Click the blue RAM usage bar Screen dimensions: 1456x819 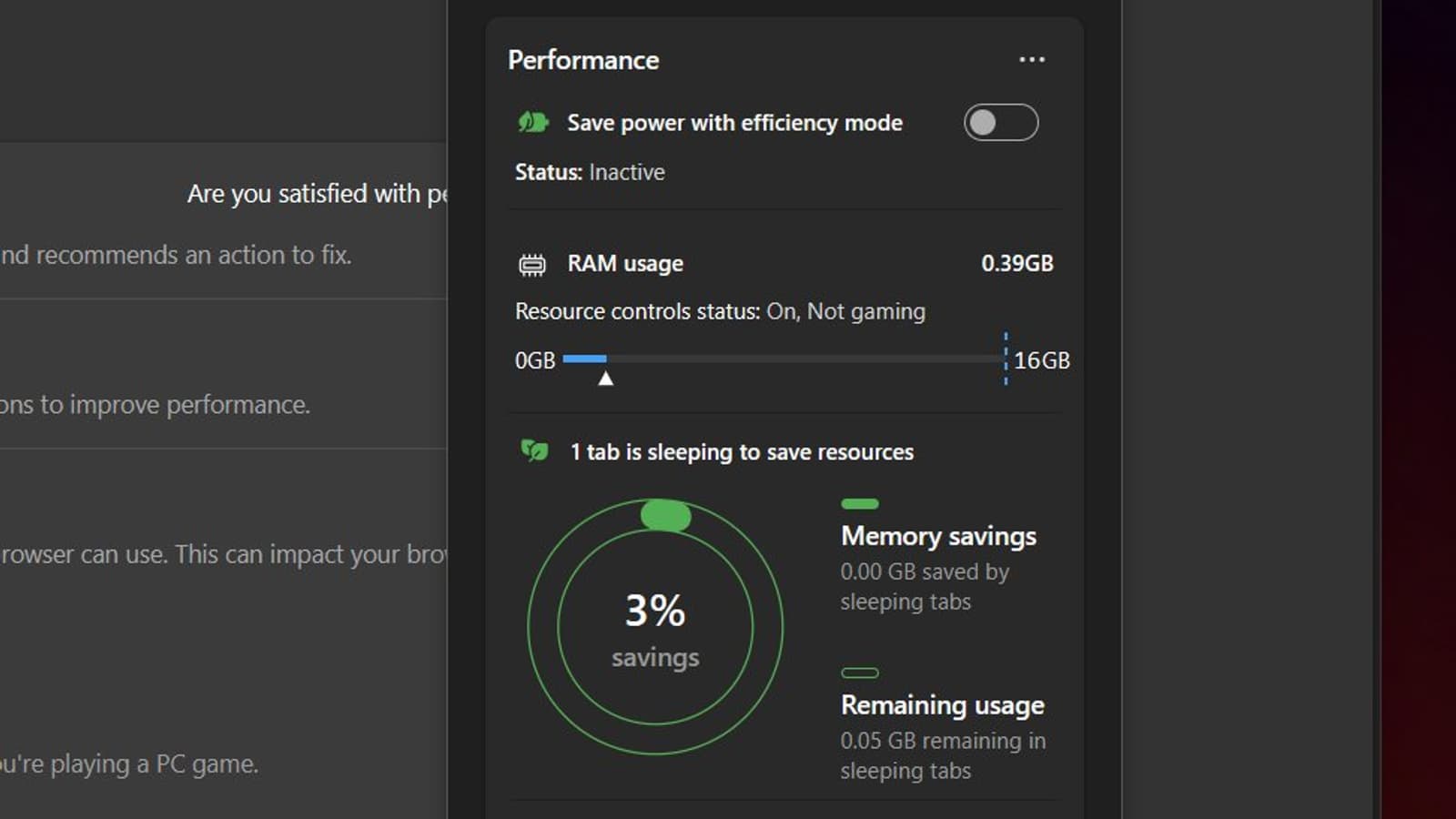[584, 359]
